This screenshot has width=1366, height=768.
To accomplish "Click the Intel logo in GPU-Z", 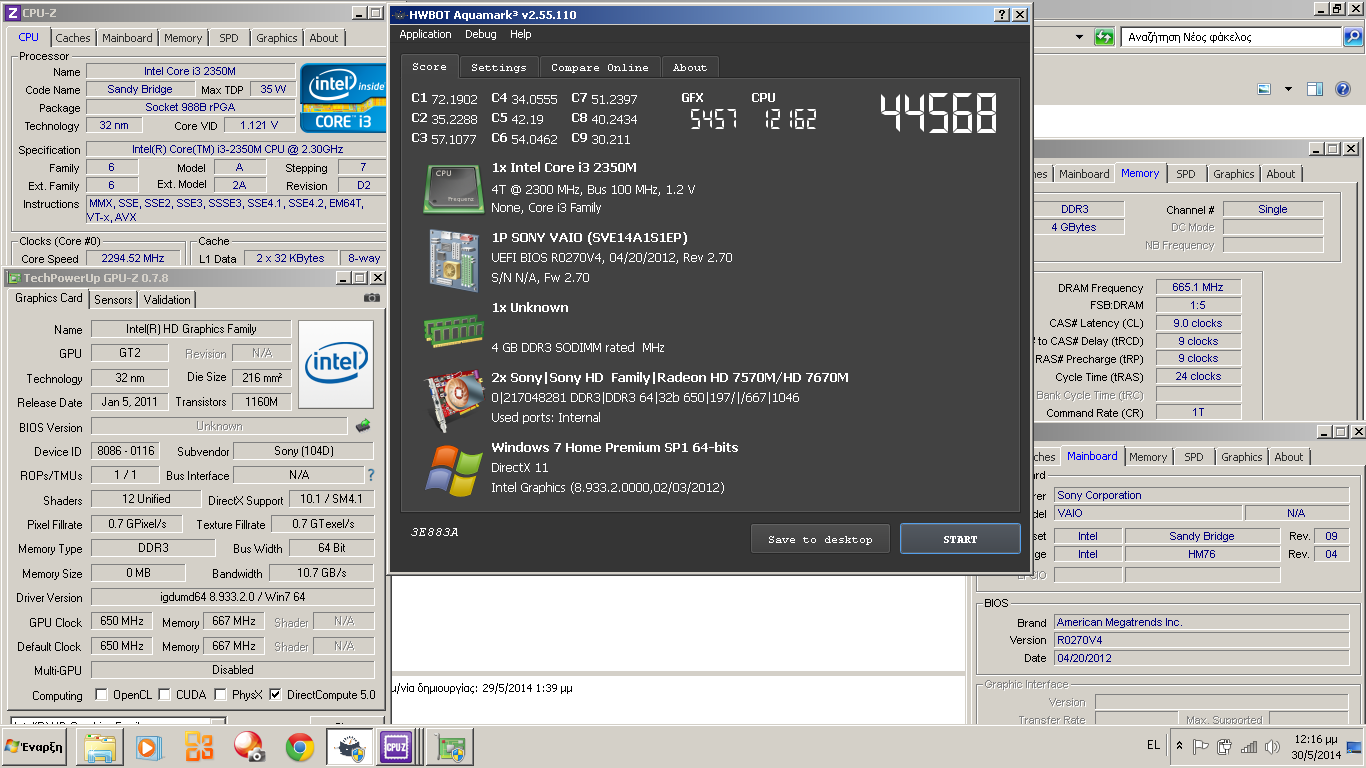I will (336, 363).
